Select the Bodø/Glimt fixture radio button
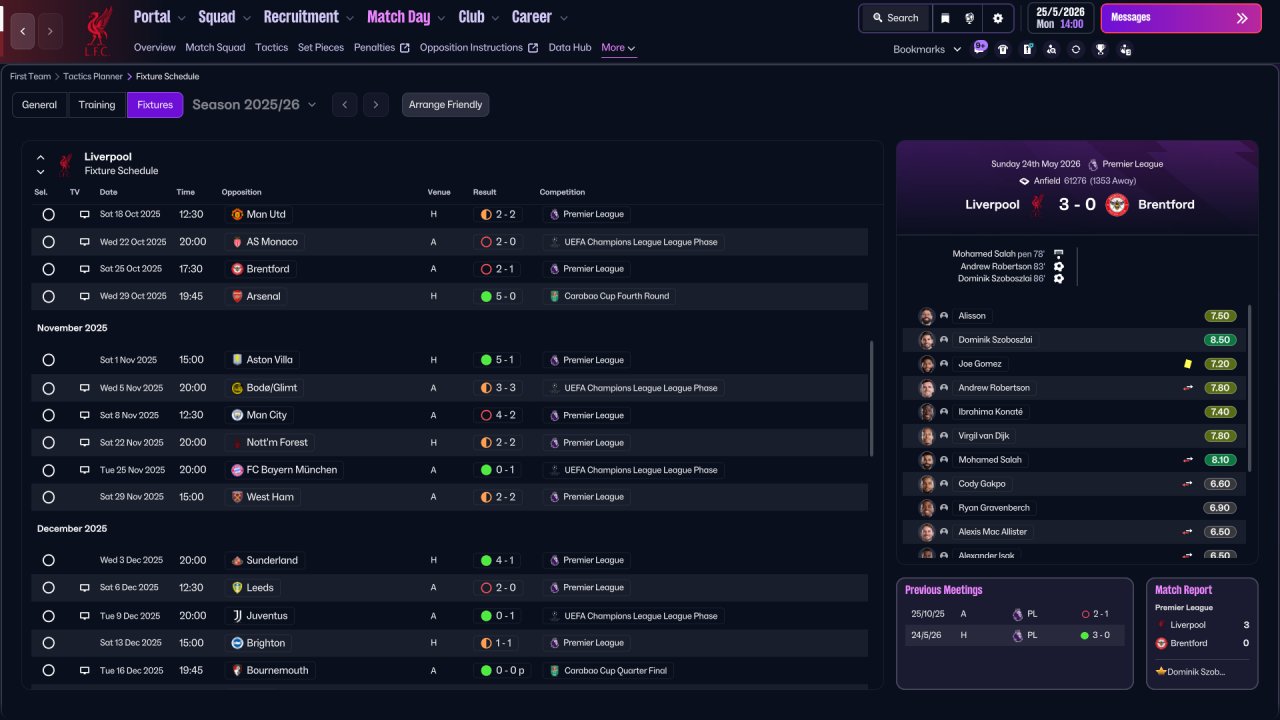The height and width of the screenshot is (720, 1280). 48,388
